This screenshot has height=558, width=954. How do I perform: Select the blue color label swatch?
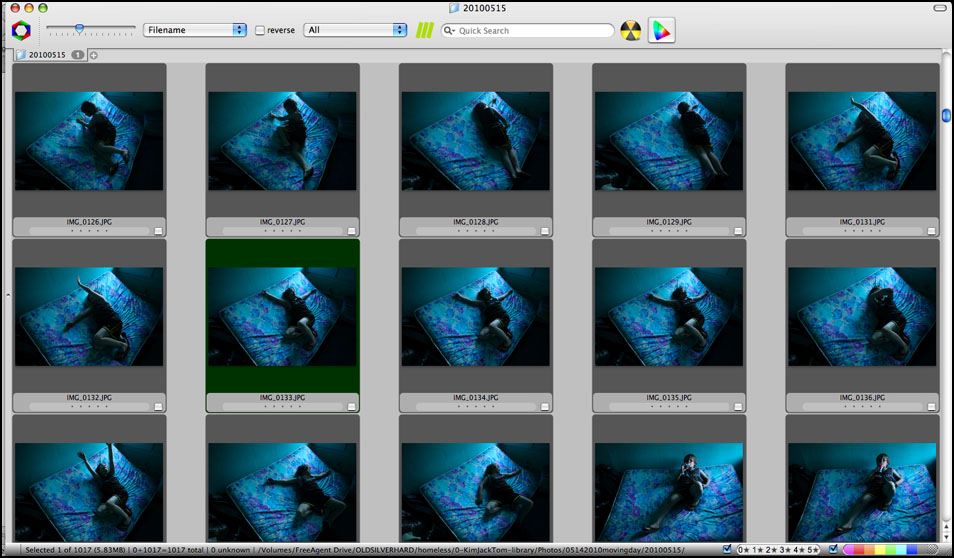coord(911,550)
